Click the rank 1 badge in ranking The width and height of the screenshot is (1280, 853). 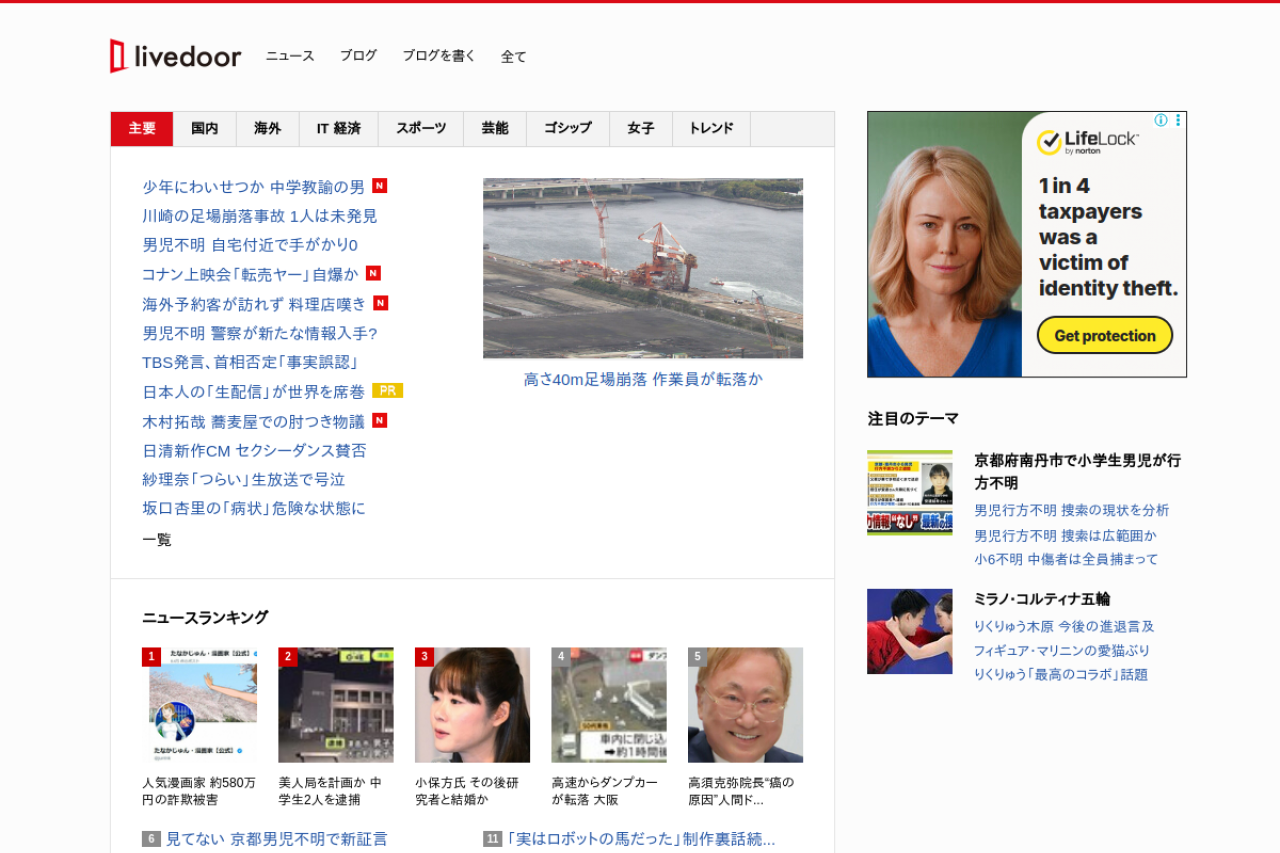[x=151, y=657]
